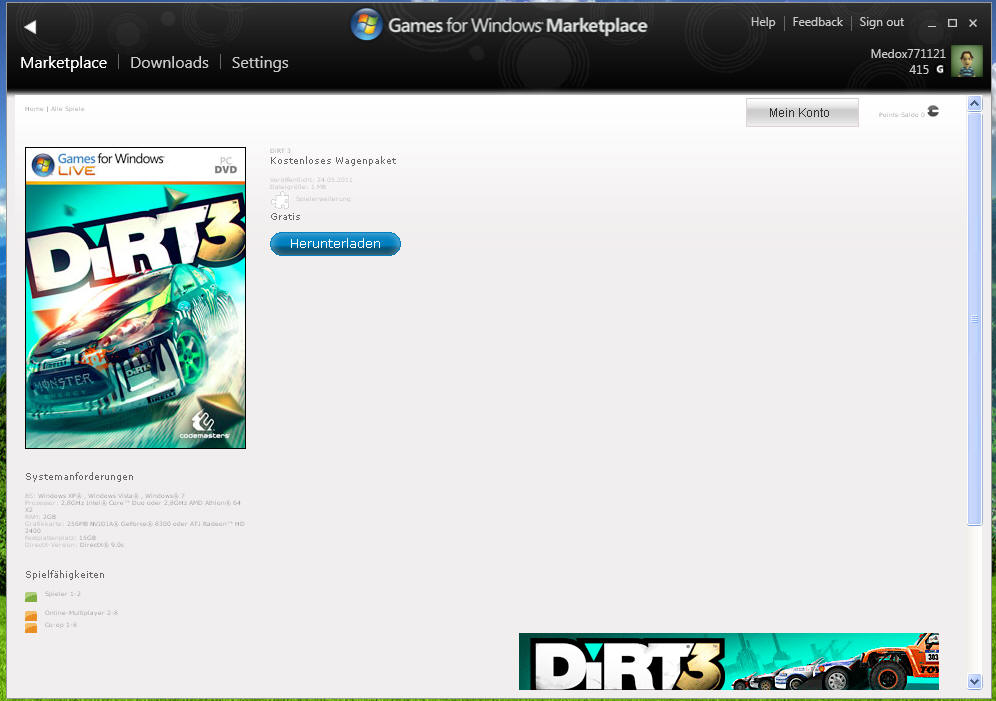996x701 pixels.
Task: Click the scrollbar down arrow
Action: pos(974,682)
